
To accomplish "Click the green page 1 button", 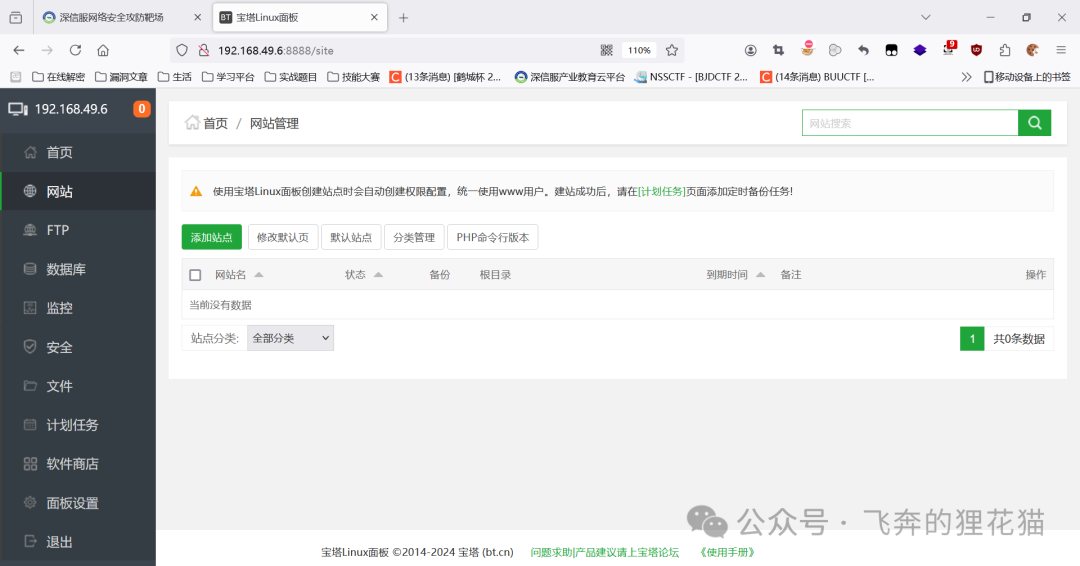I will coord(972,338).
